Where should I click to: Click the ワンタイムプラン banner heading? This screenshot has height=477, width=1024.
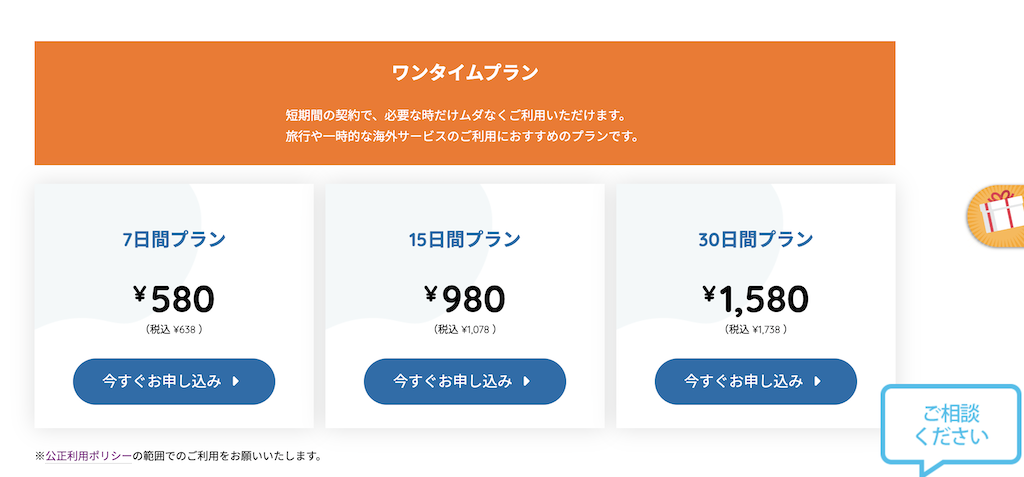tap(465, 72)
